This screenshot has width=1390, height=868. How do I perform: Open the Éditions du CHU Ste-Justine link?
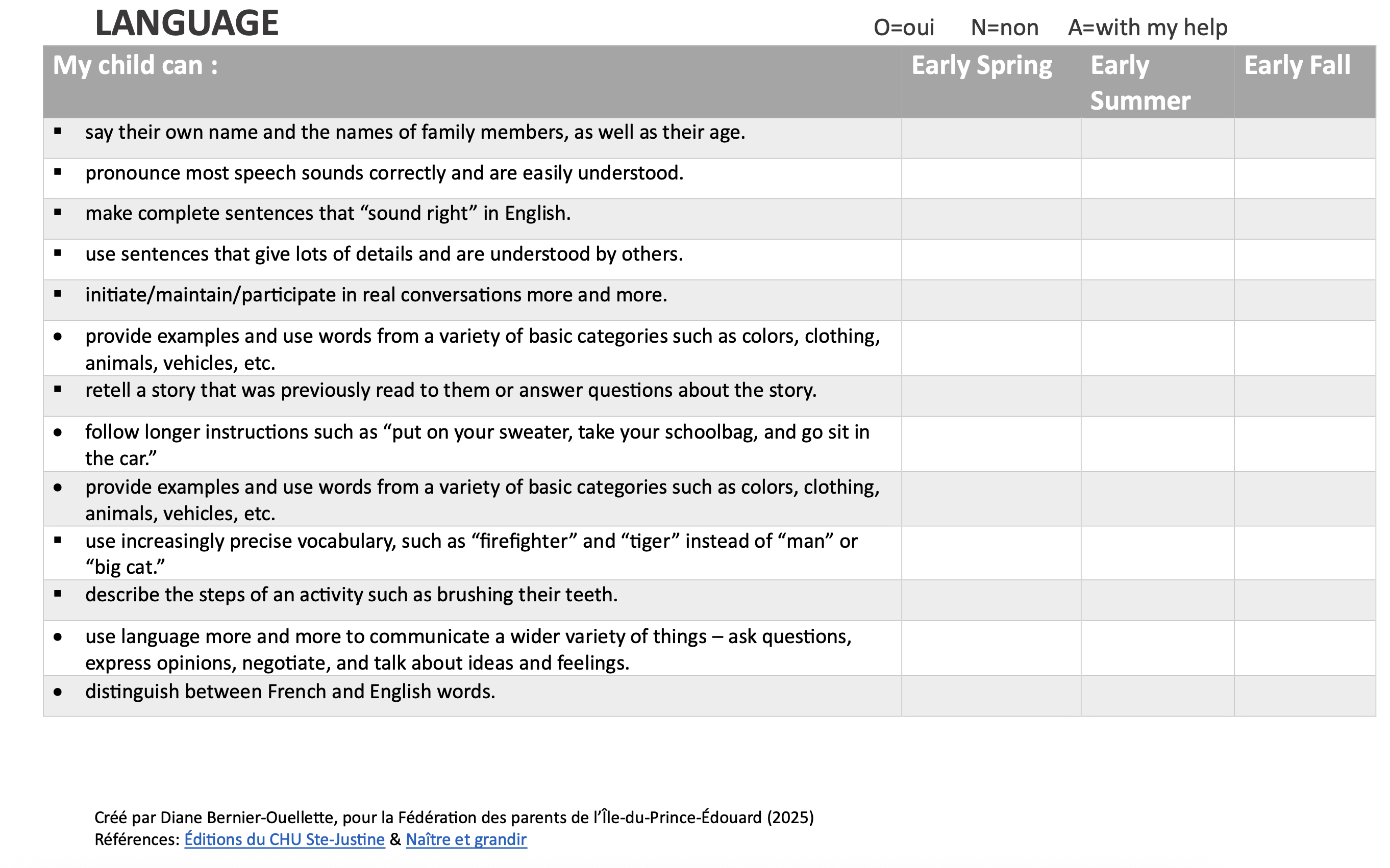pyautogui.click(x=284, y=839)
